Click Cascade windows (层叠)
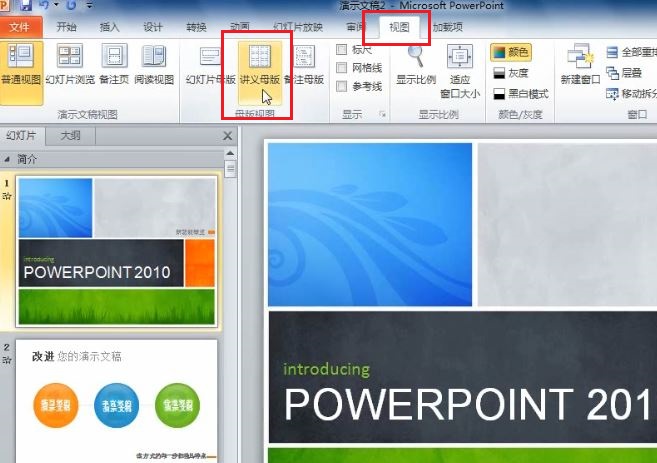657x463 pixels. tap(624, 73)
